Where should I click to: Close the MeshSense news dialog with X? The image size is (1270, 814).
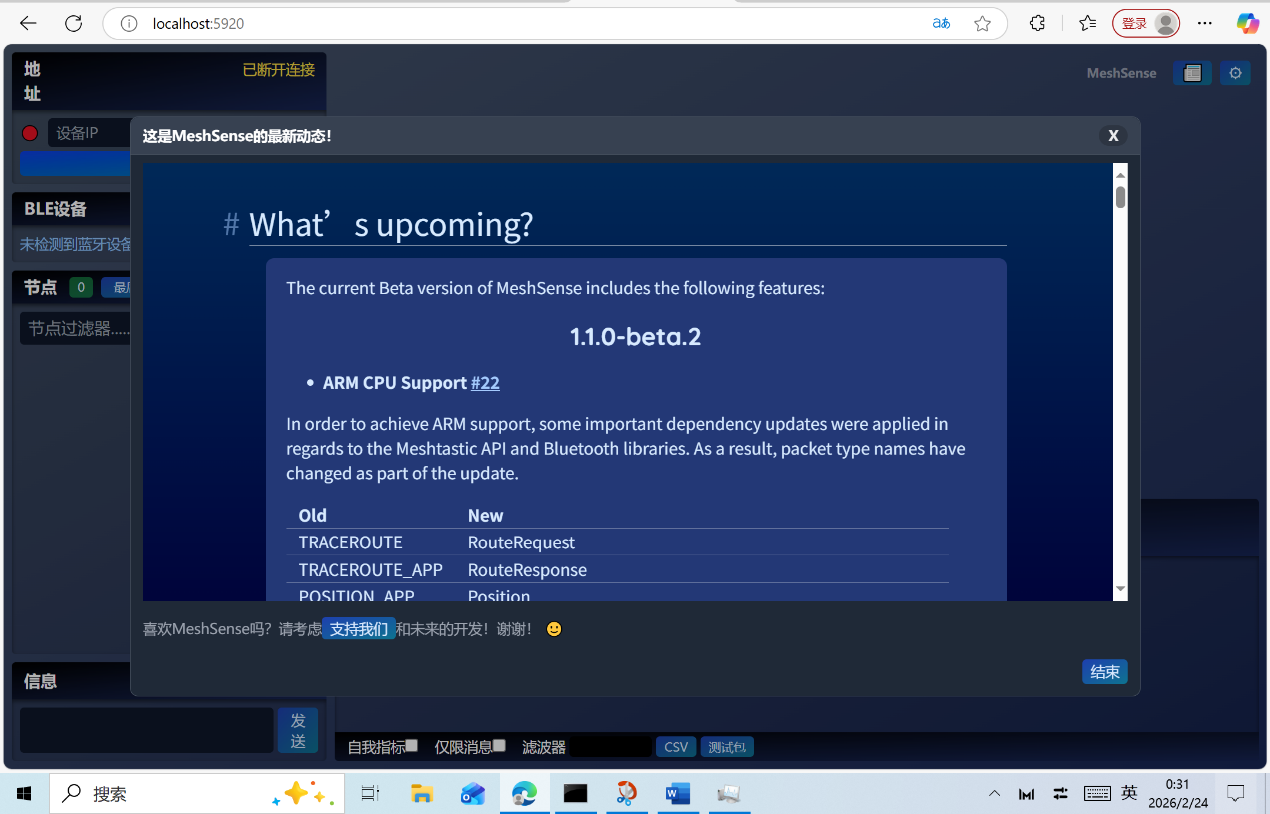[1113, 136]
